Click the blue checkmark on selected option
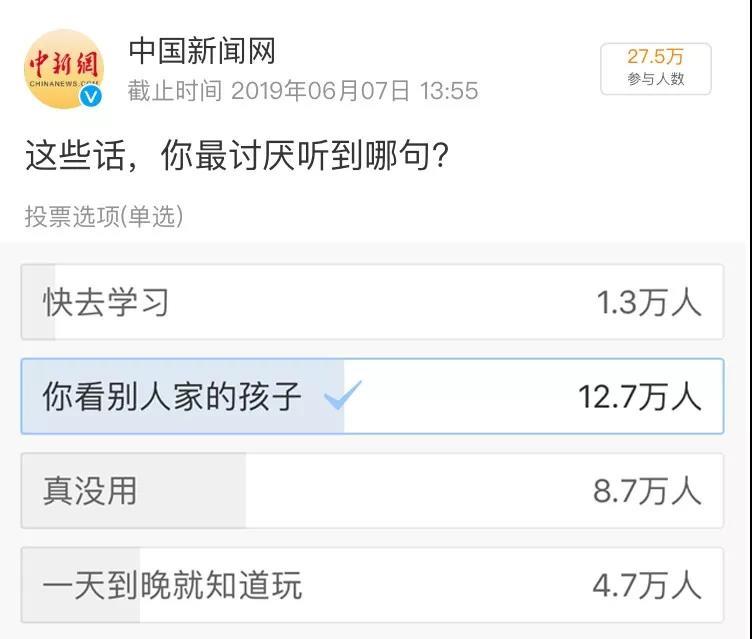Viewport: 752px width, 639px height. 342,395
